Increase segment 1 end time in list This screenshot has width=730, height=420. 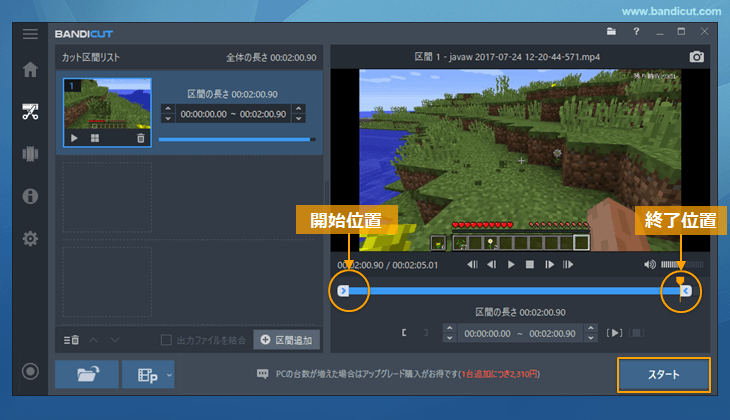point(298,108)
